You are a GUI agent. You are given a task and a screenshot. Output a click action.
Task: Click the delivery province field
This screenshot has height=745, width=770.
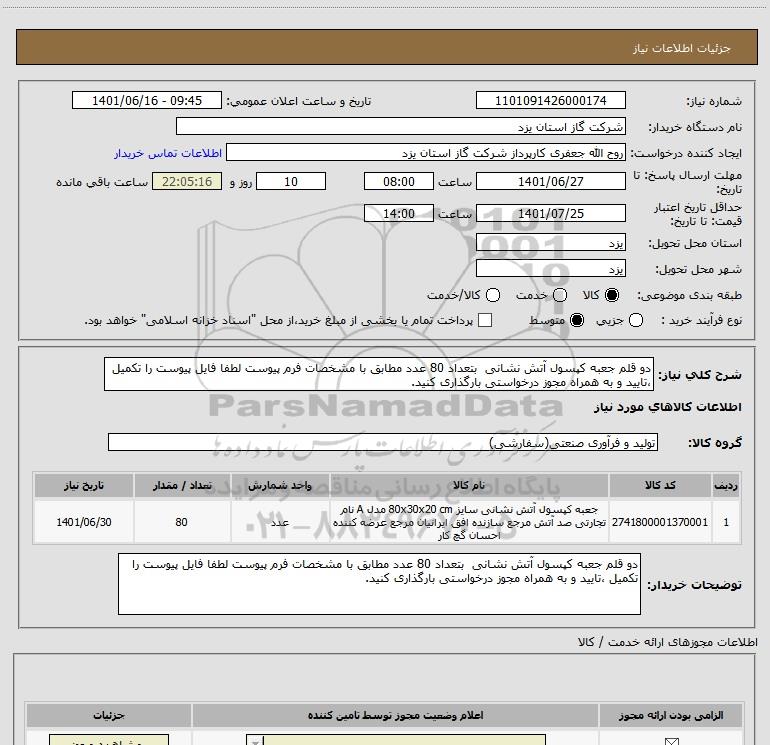point(550,243)
